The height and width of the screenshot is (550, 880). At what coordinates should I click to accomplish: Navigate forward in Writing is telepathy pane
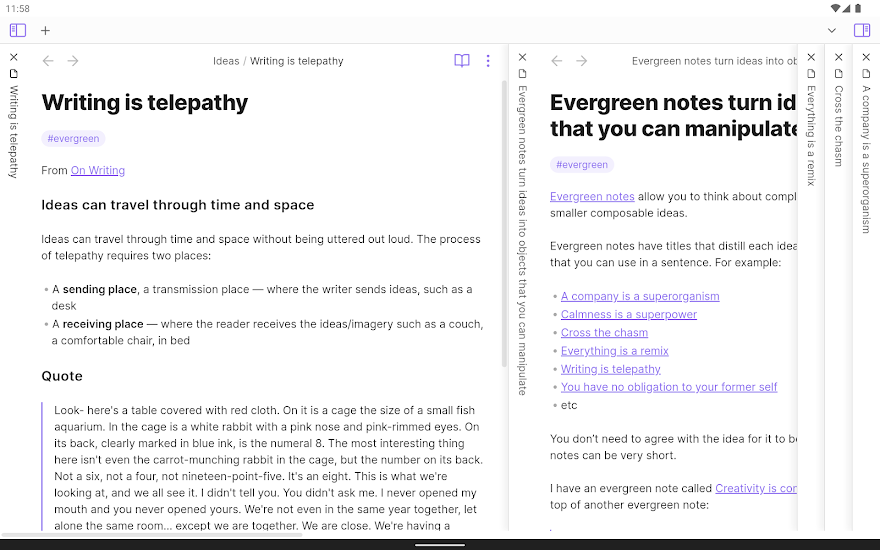pyautogui.click(x=73, y=61)
